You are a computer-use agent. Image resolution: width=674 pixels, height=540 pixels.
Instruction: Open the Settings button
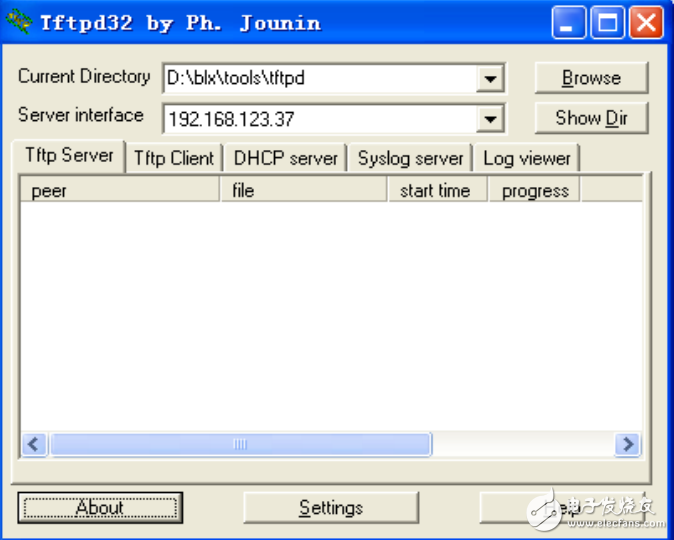pyautogui.click(x=330, y=508)
